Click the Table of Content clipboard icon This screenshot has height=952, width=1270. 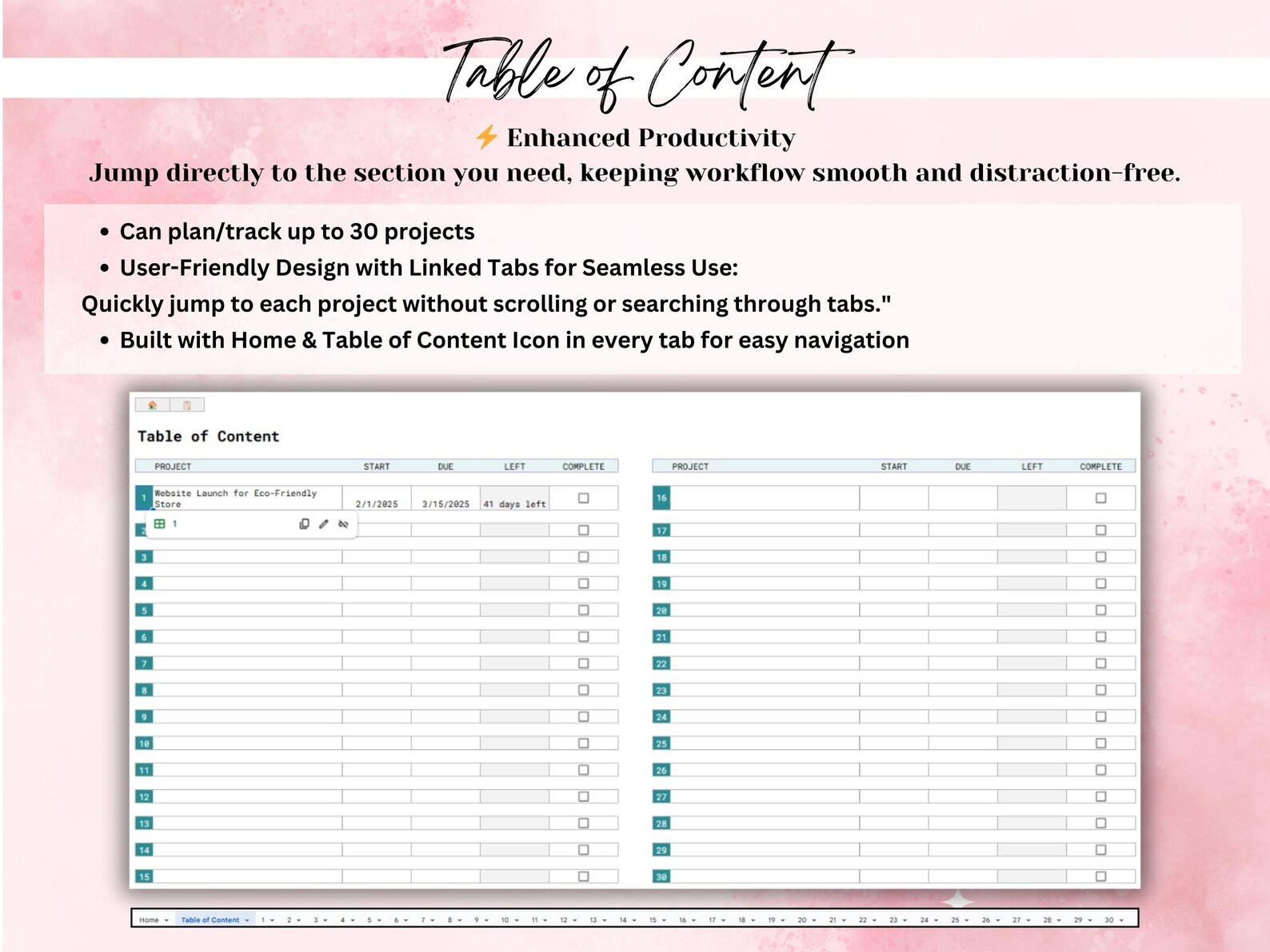click(187, 405)
